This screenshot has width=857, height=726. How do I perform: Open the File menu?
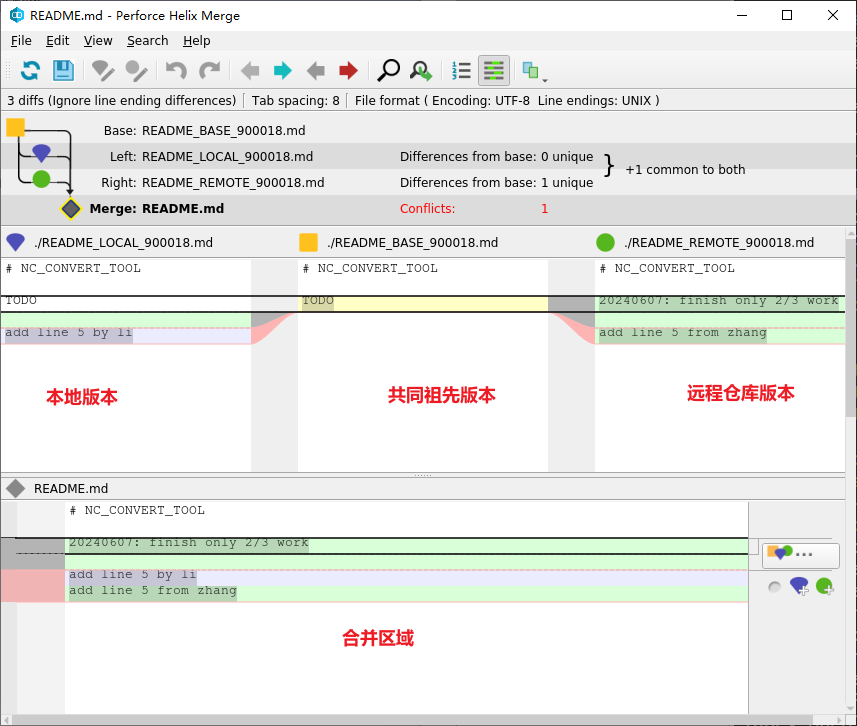pos(21,41)
